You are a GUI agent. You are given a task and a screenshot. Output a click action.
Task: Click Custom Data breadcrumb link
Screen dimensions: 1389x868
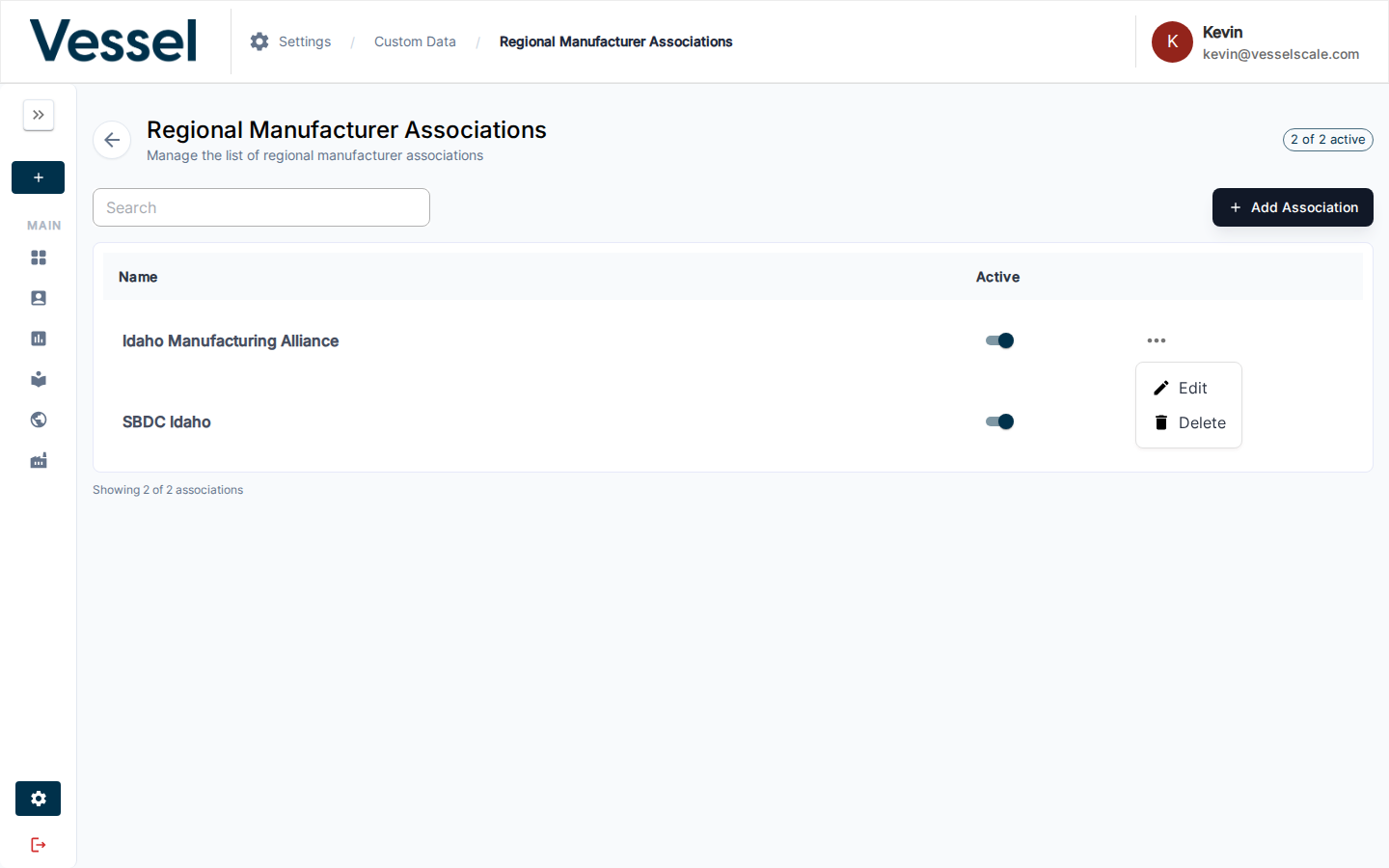click(x=415, y=41)
